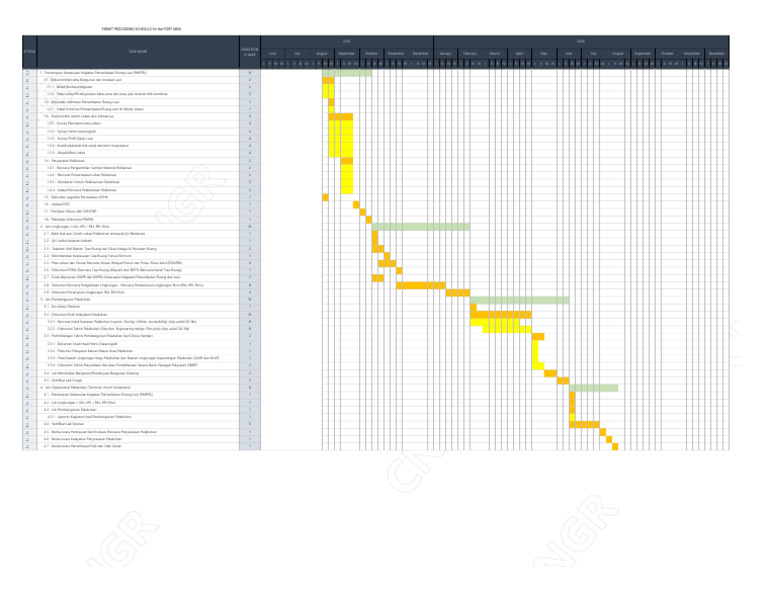Click action icon for 3 Izin Pembangunan Pelabuhan
Viewport: 768px width, 594px height.
(x=27, y=299)
